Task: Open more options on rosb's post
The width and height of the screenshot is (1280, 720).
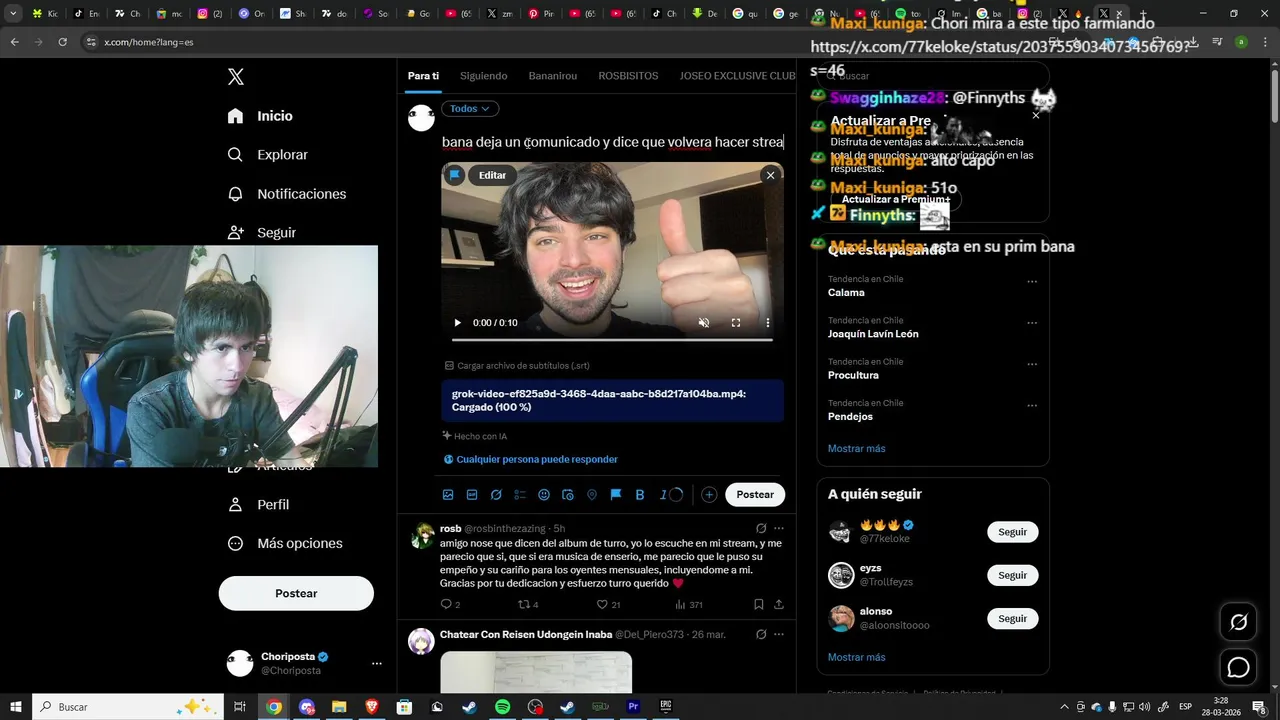Action: point(779,528)
